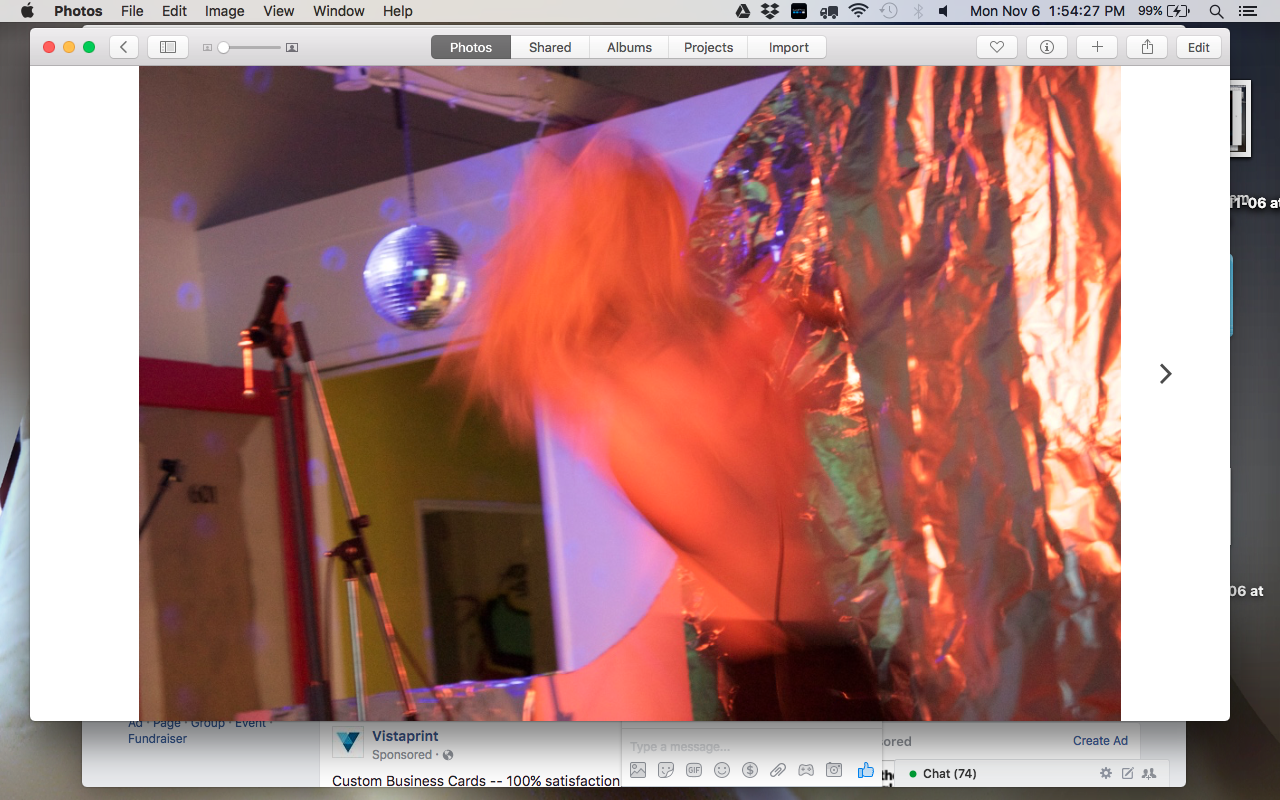
Task: Open the Edit menu in menu bar
Action: coord(175,11)
